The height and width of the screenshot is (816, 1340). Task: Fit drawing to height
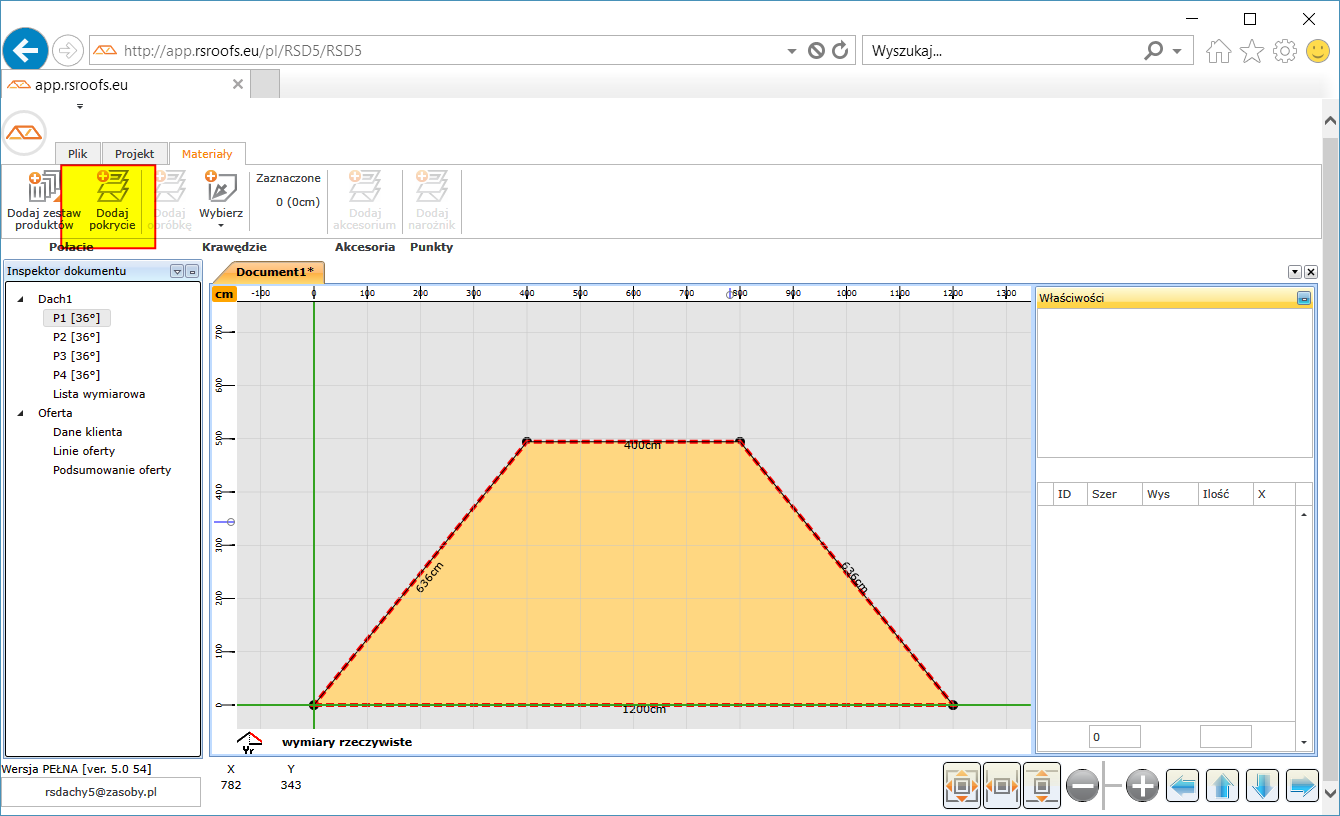pyautogui.click(x=1041, y=786)
